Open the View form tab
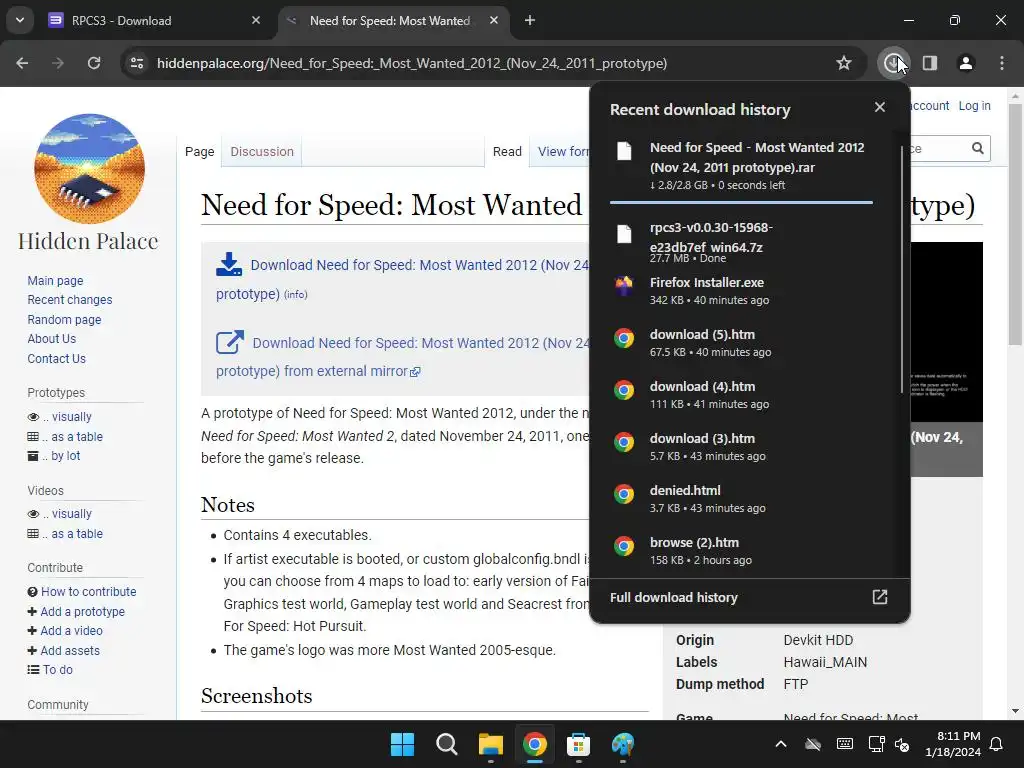Viewport: 1024px width, 768px height. coord(562,152)
